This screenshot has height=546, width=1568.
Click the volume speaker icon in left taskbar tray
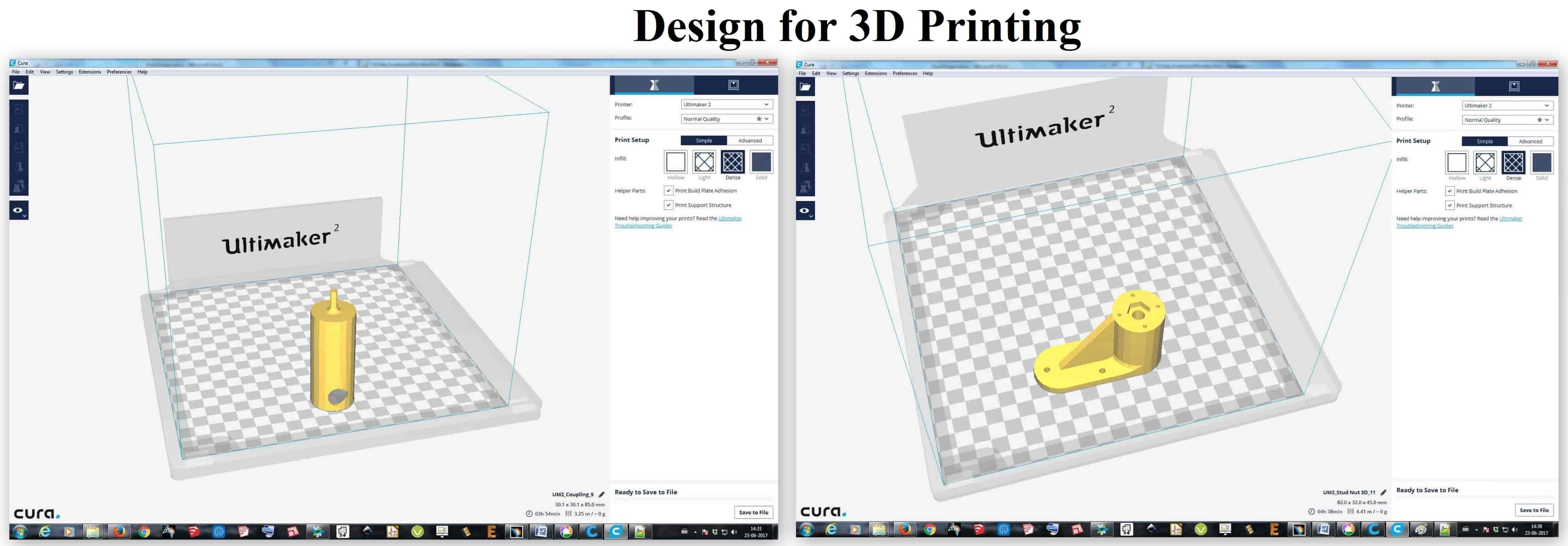(x=733, y=532)
